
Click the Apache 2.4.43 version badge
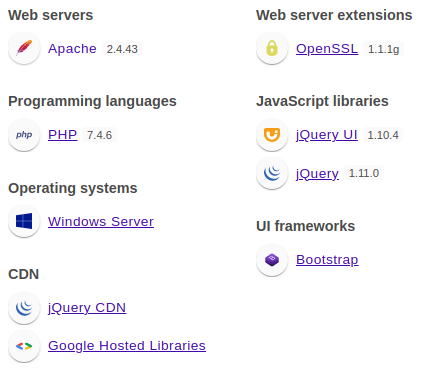122,49
